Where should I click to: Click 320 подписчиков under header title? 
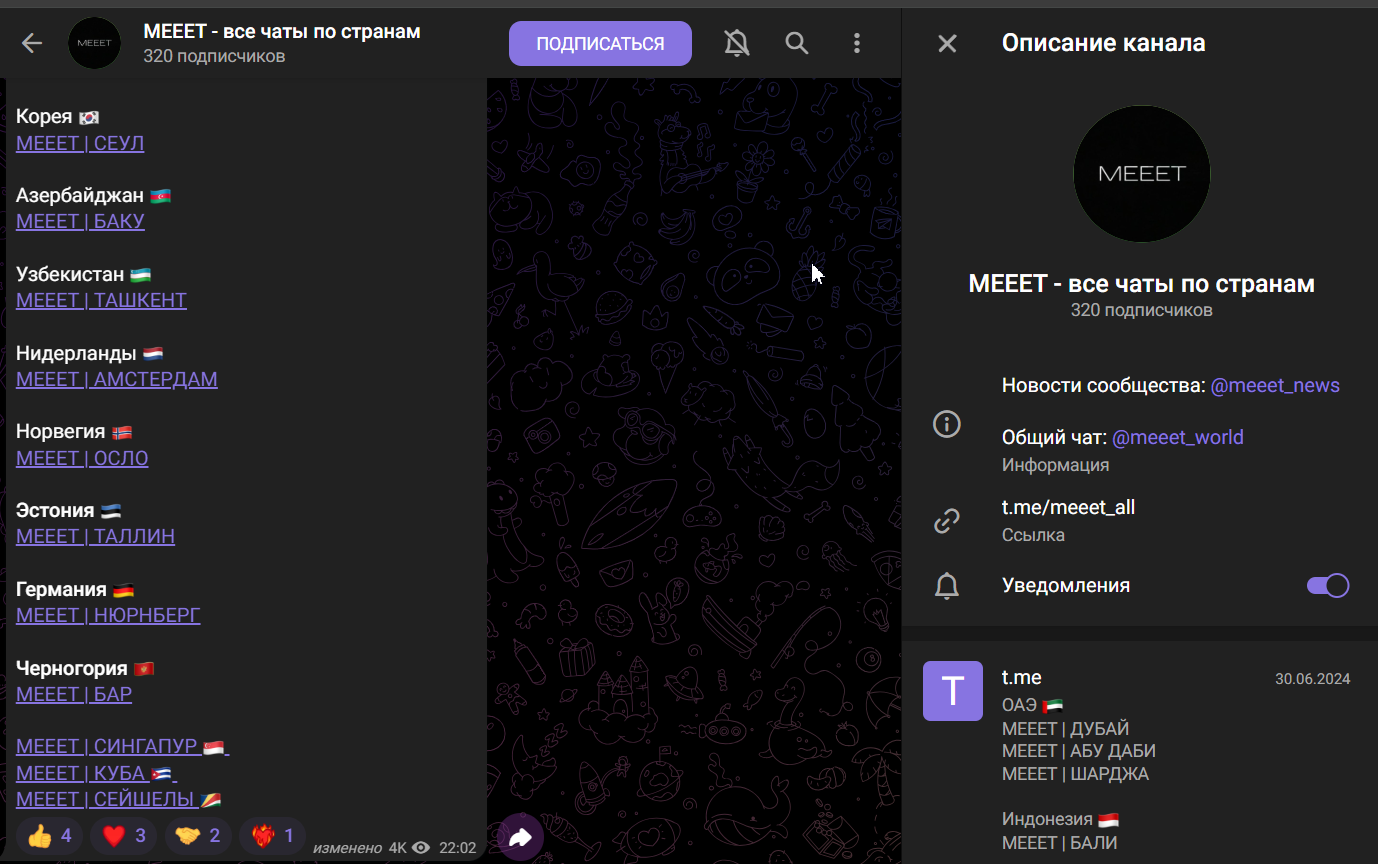click(214, 56)
